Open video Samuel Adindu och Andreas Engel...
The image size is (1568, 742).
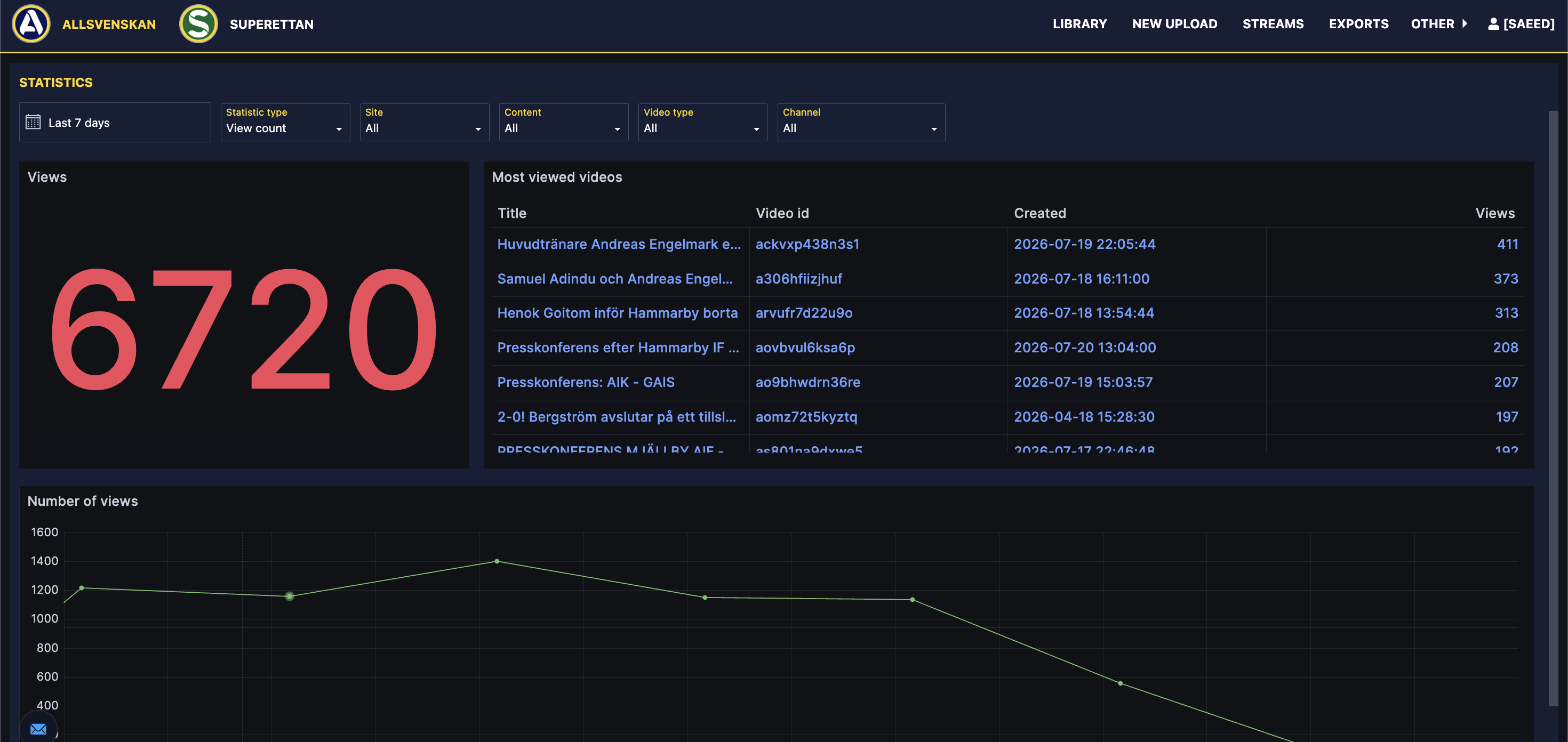[615, 279]
